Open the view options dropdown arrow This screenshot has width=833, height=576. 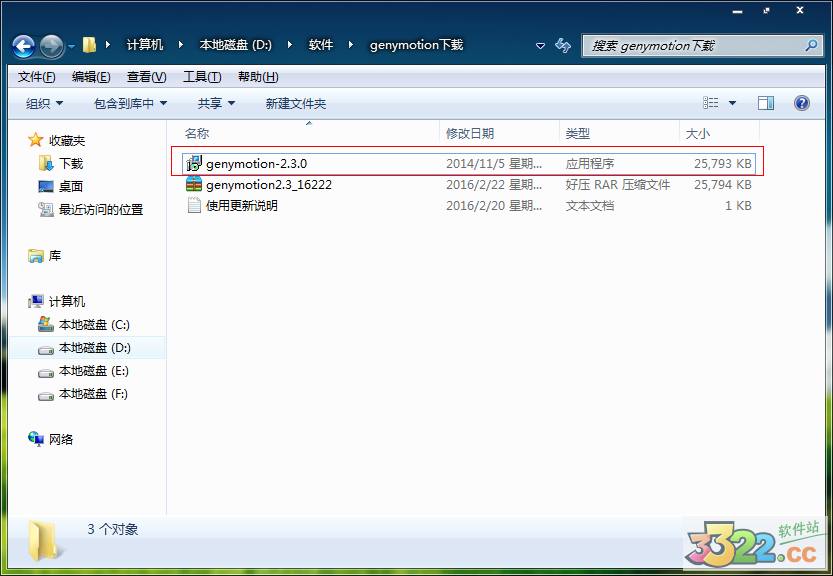(733, 103)
